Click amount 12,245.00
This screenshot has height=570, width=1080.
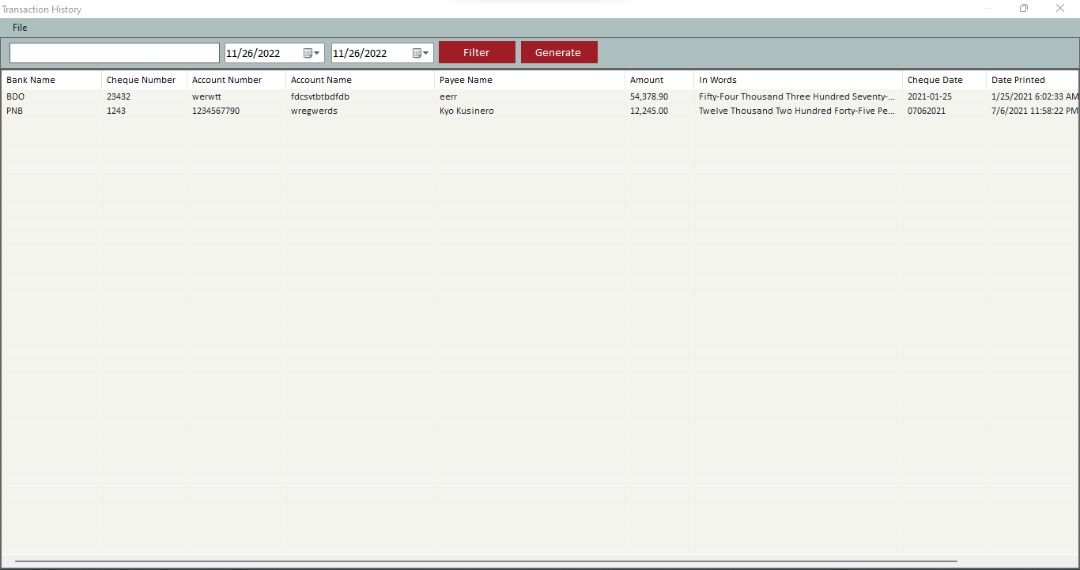pyautogui.click(x=649, y=111)
